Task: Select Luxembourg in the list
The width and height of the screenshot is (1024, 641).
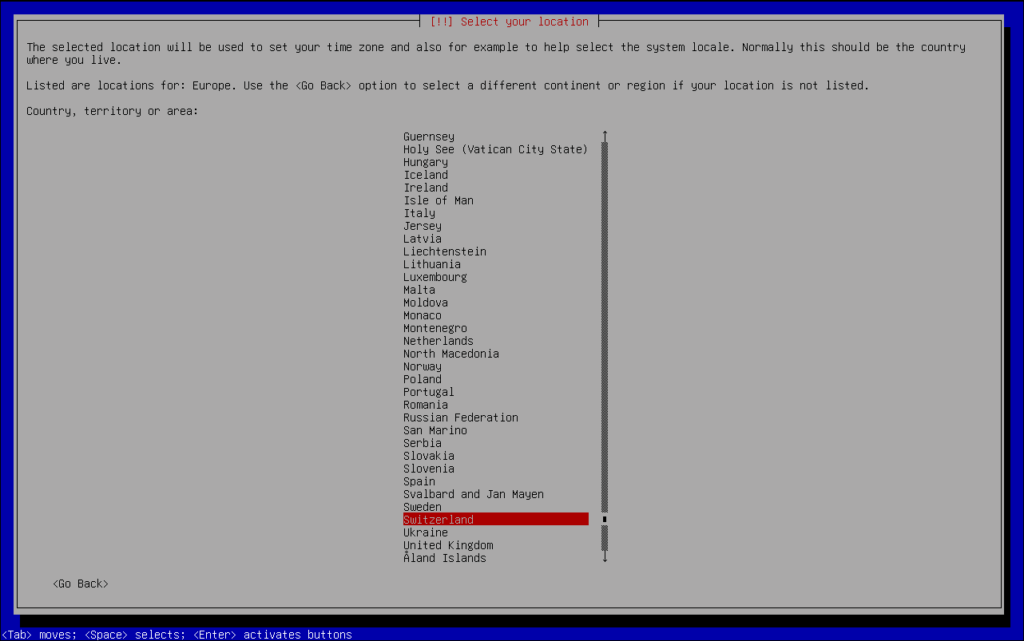Action: 435,277
